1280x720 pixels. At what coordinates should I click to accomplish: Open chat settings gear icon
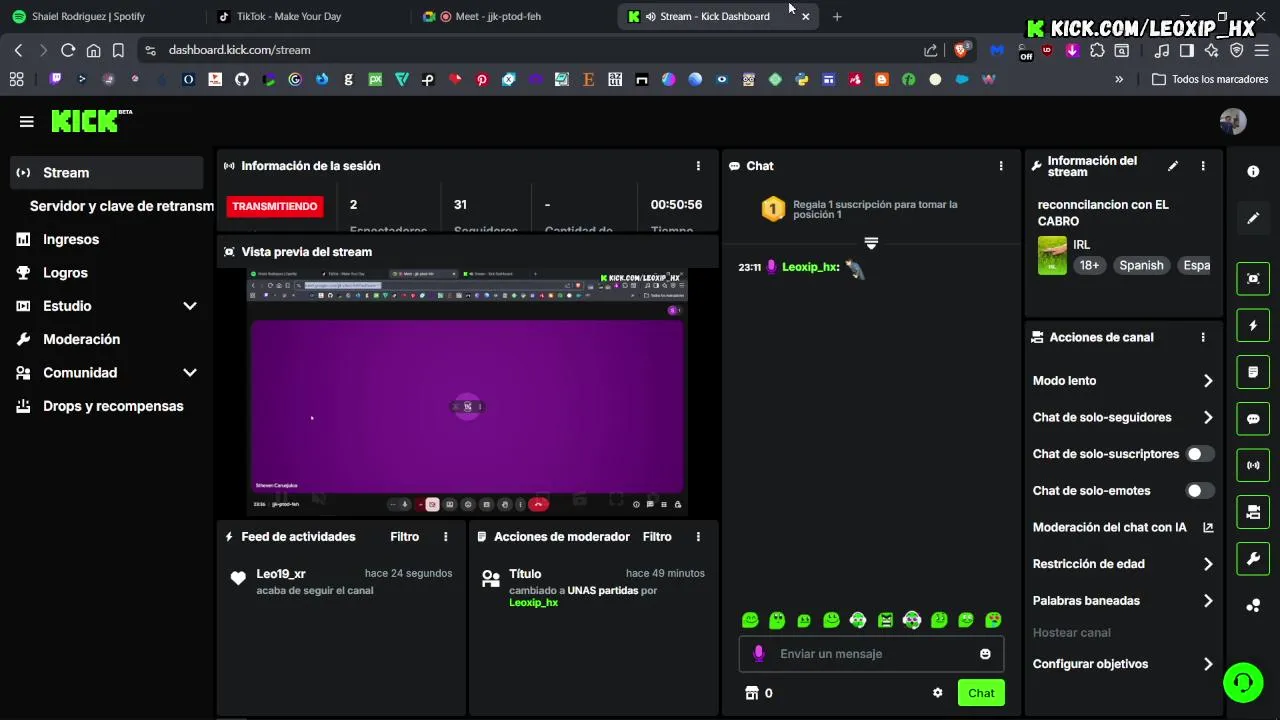coord(938,693)
